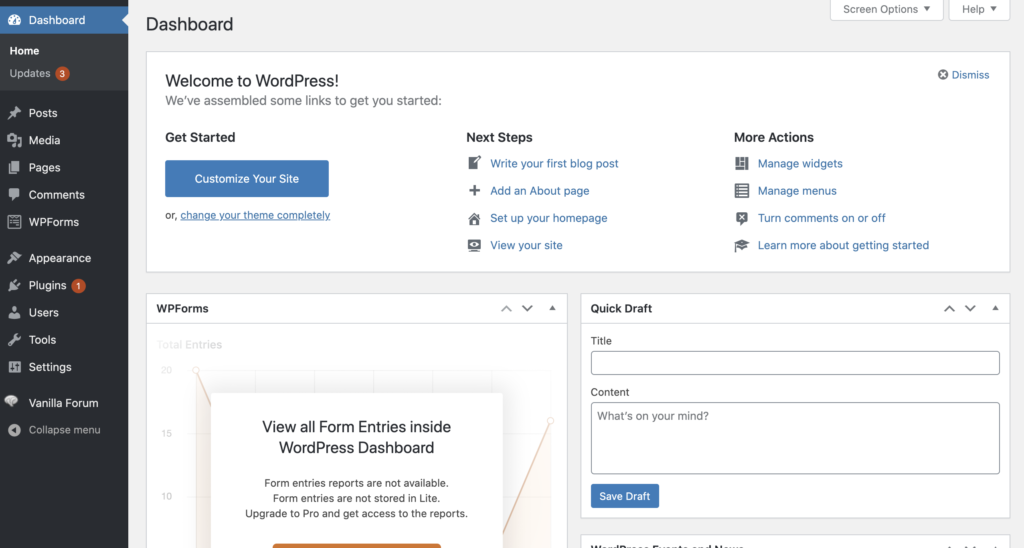Viewport: 1024px width, 548px height.
Task: Open Learn more about getting started link
Action: tap(843, 246)
